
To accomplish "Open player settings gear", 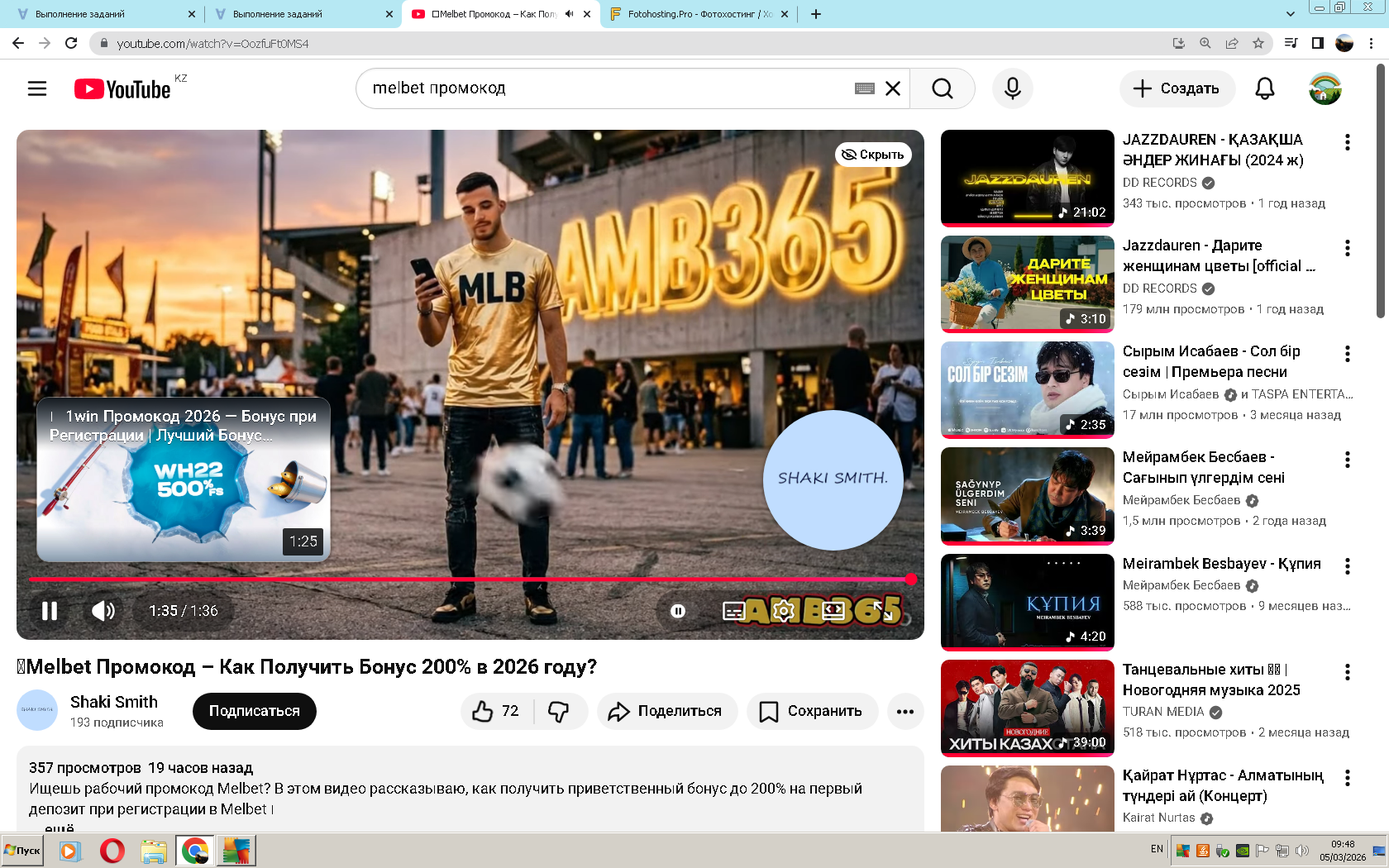I will pos(783,611).
